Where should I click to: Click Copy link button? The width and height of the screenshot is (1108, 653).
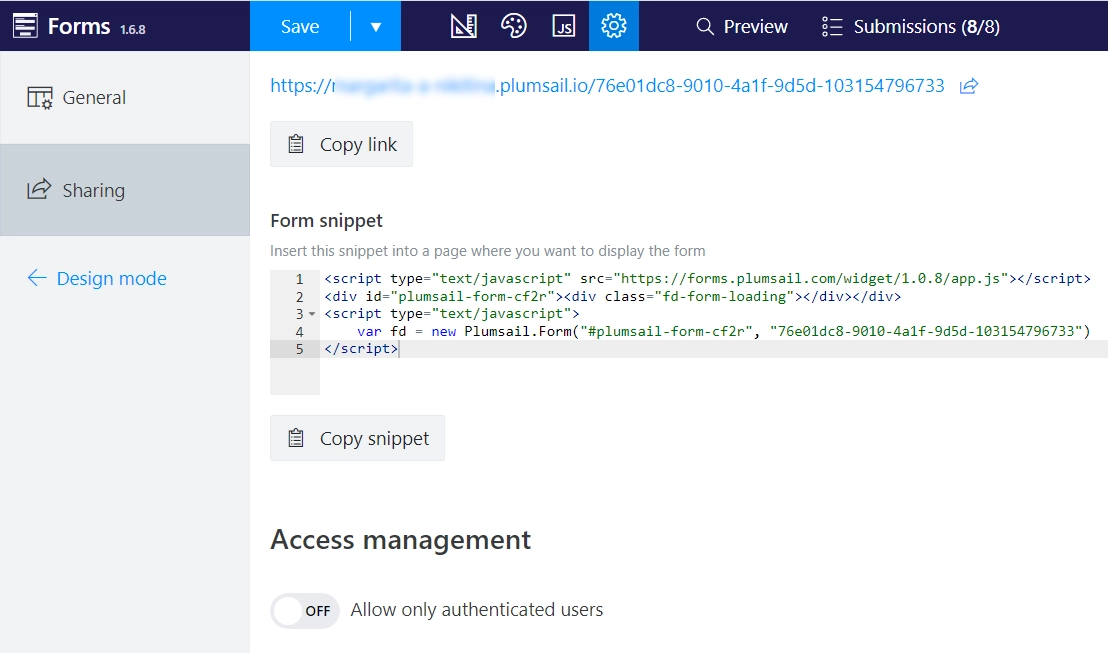pos(341,144)
